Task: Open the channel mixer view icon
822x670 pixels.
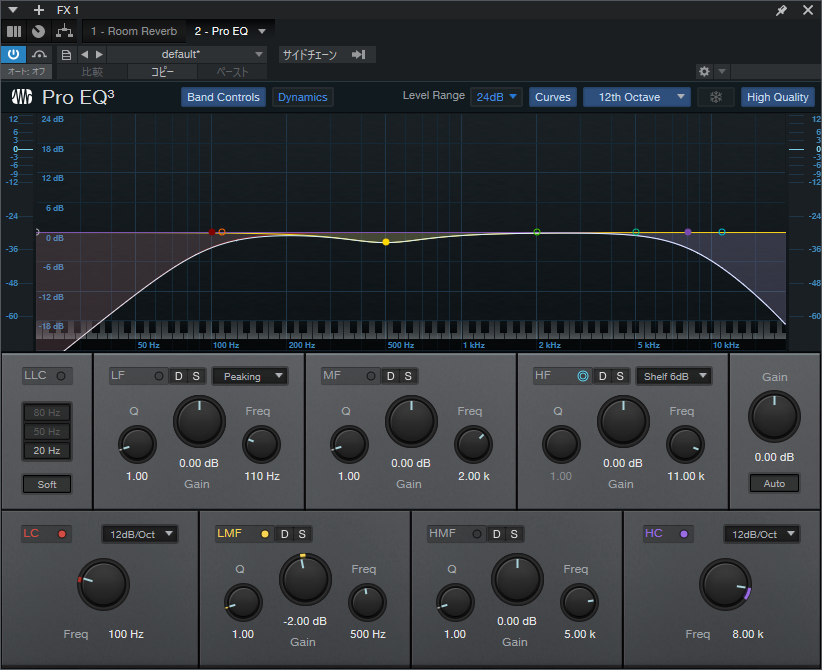Action: (x=14, y=31)
